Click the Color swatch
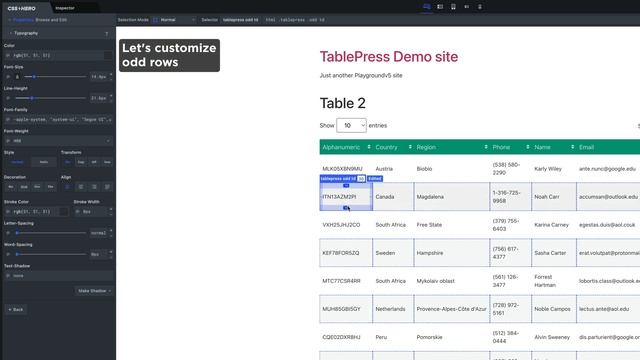Image resolution: width=640 pixels, height=360 pixels. point(108,55)
